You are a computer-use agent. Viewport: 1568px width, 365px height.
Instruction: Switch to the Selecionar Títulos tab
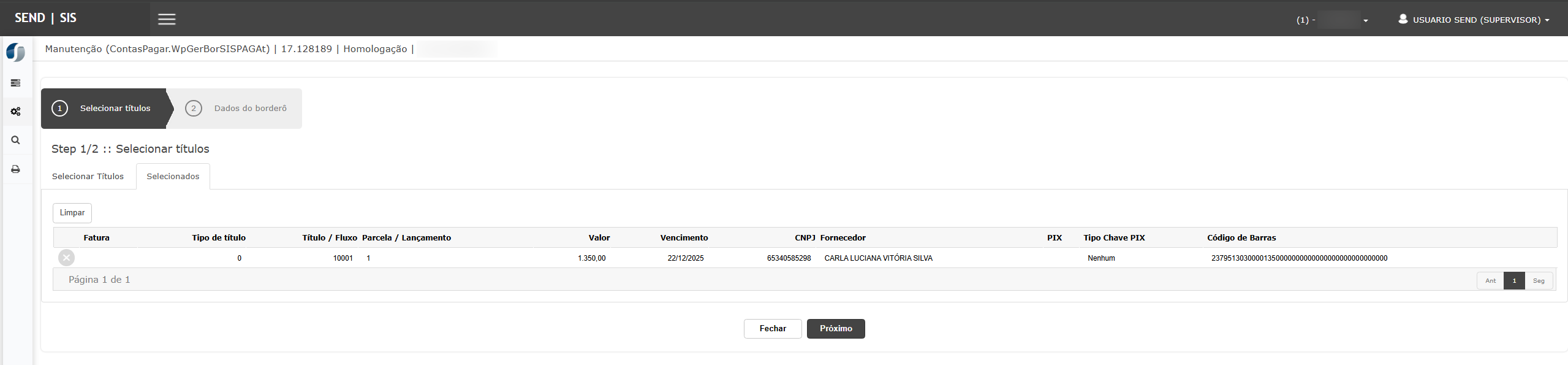[x=88, y=176]
